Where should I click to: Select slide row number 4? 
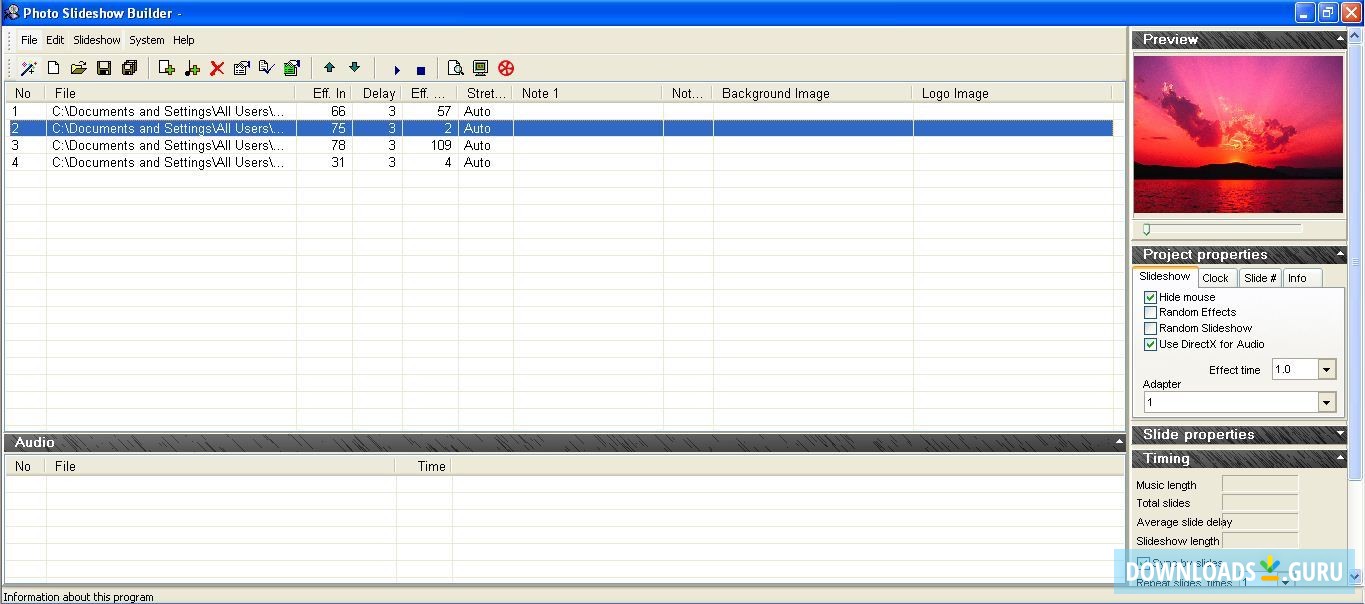tap(559, 162)
